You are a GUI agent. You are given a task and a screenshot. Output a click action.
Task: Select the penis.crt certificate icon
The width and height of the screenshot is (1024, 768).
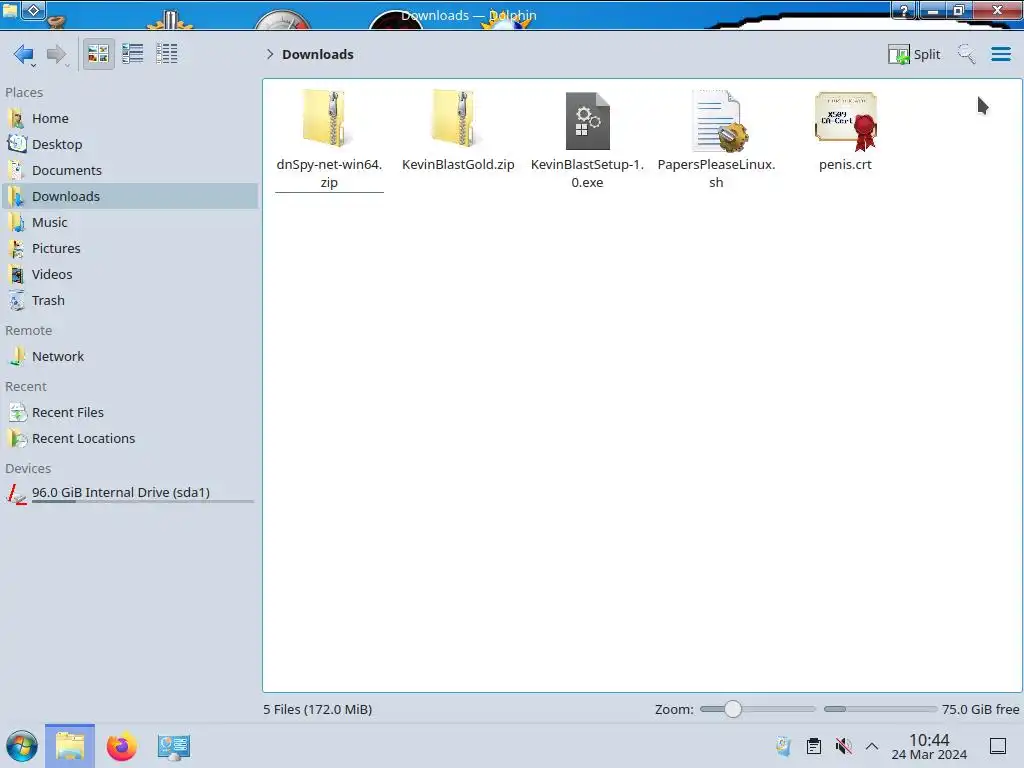click(846, 121)
